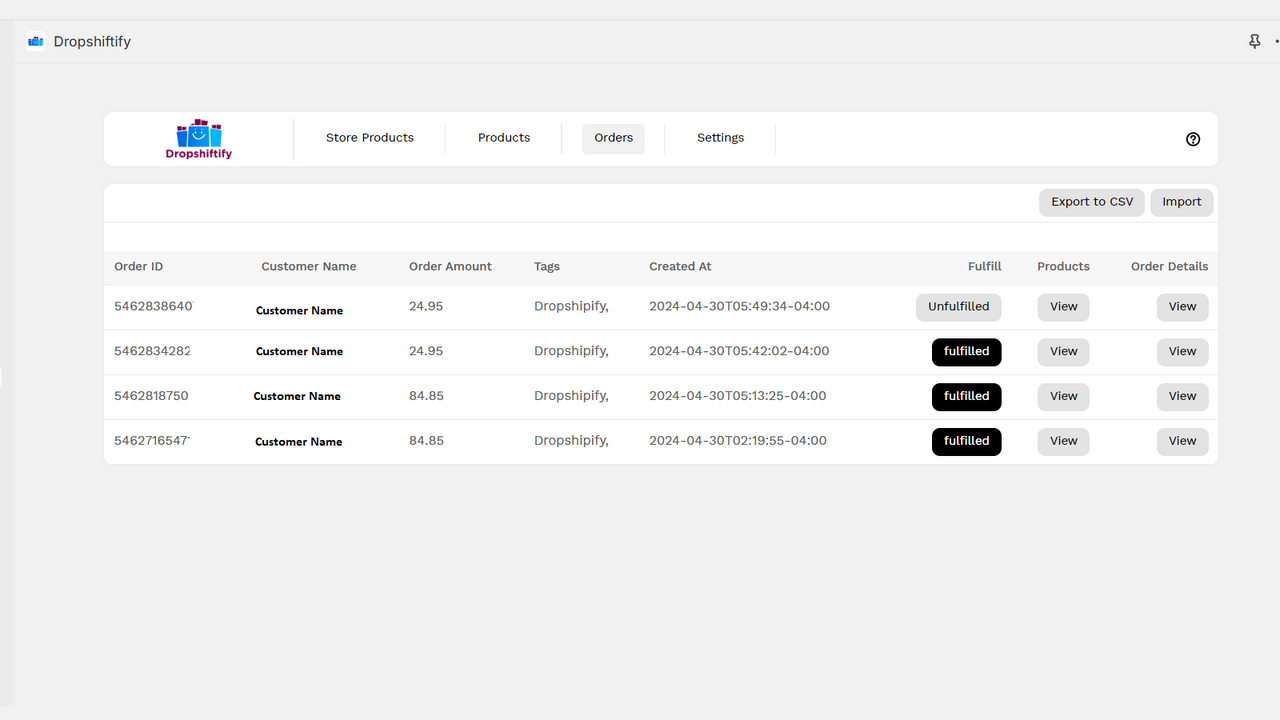1280x720 pixels.
Task: Click amount 84.85 of order 5462818750
Action: pyautogui.click(x=426, y=396)
